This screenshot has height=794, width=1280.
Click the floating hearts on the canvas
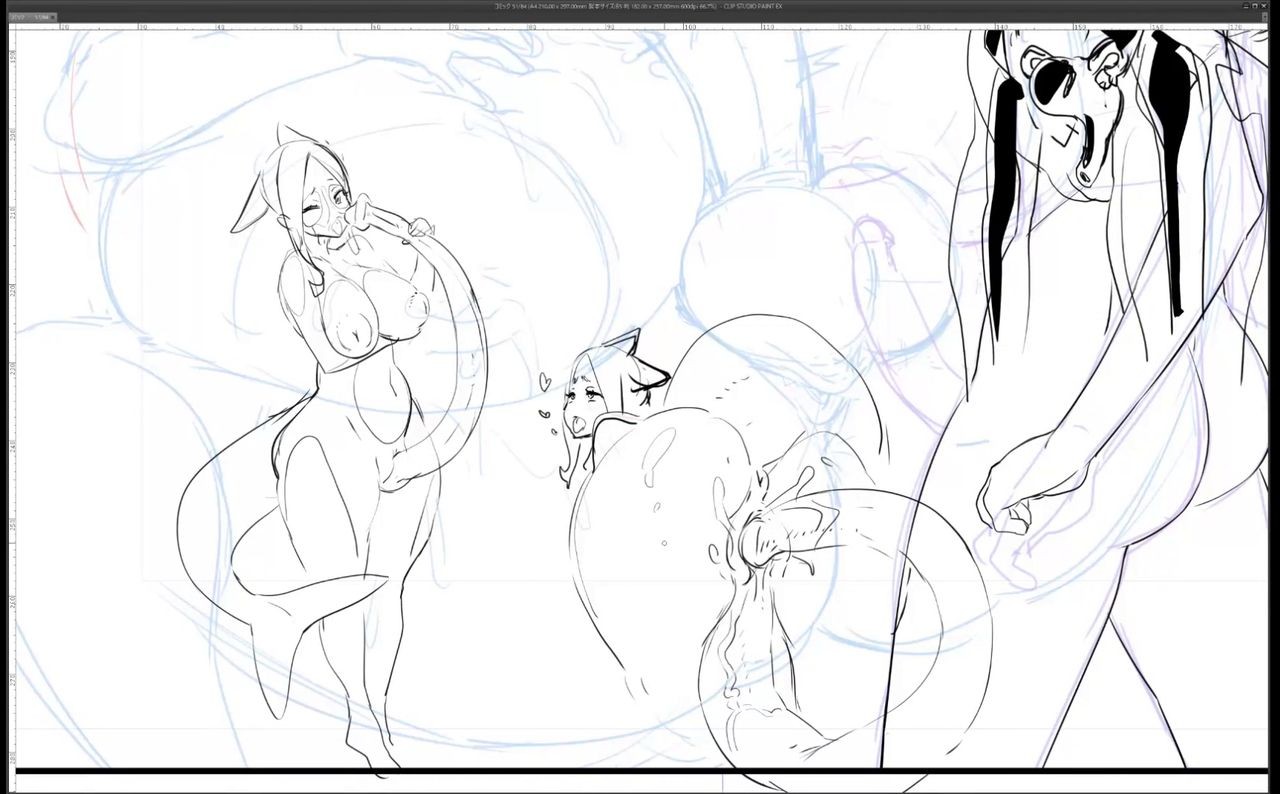pos(543,393)
